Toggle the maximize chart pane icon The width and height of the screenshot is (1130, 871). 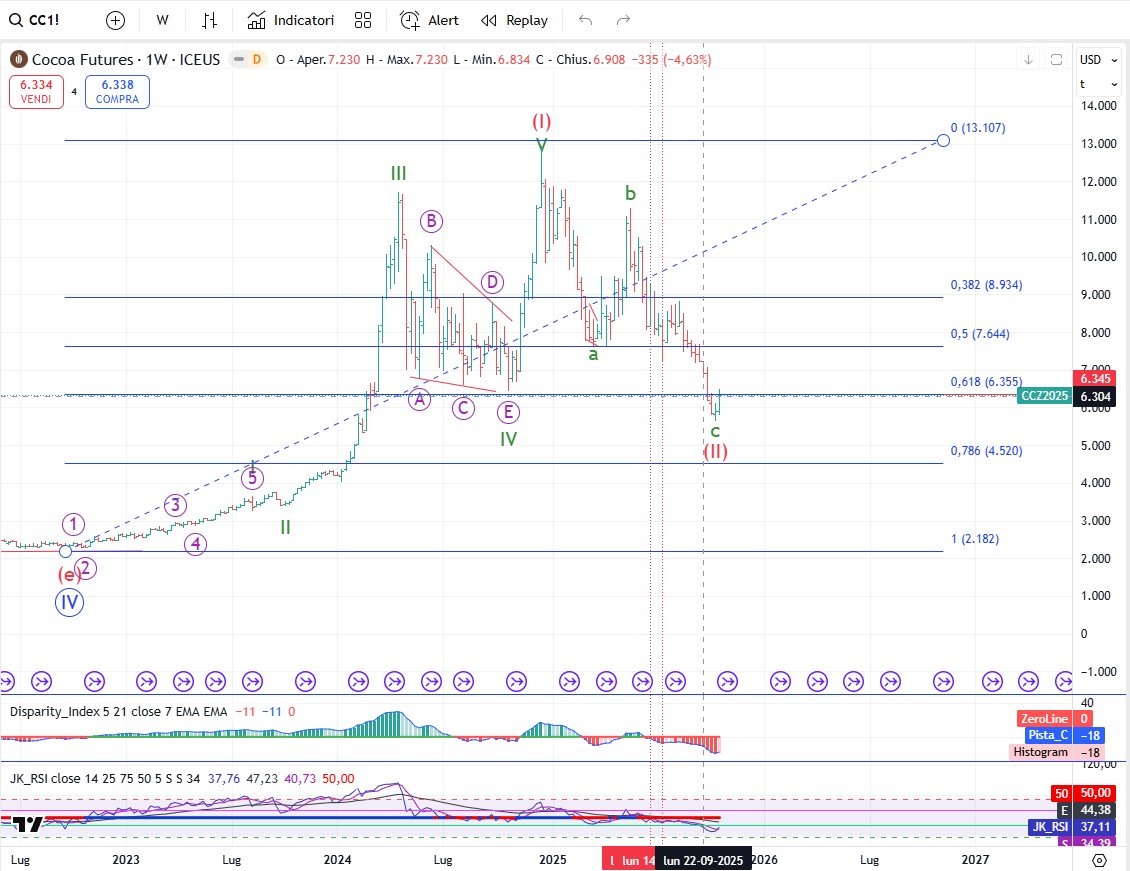[1056, 60]
